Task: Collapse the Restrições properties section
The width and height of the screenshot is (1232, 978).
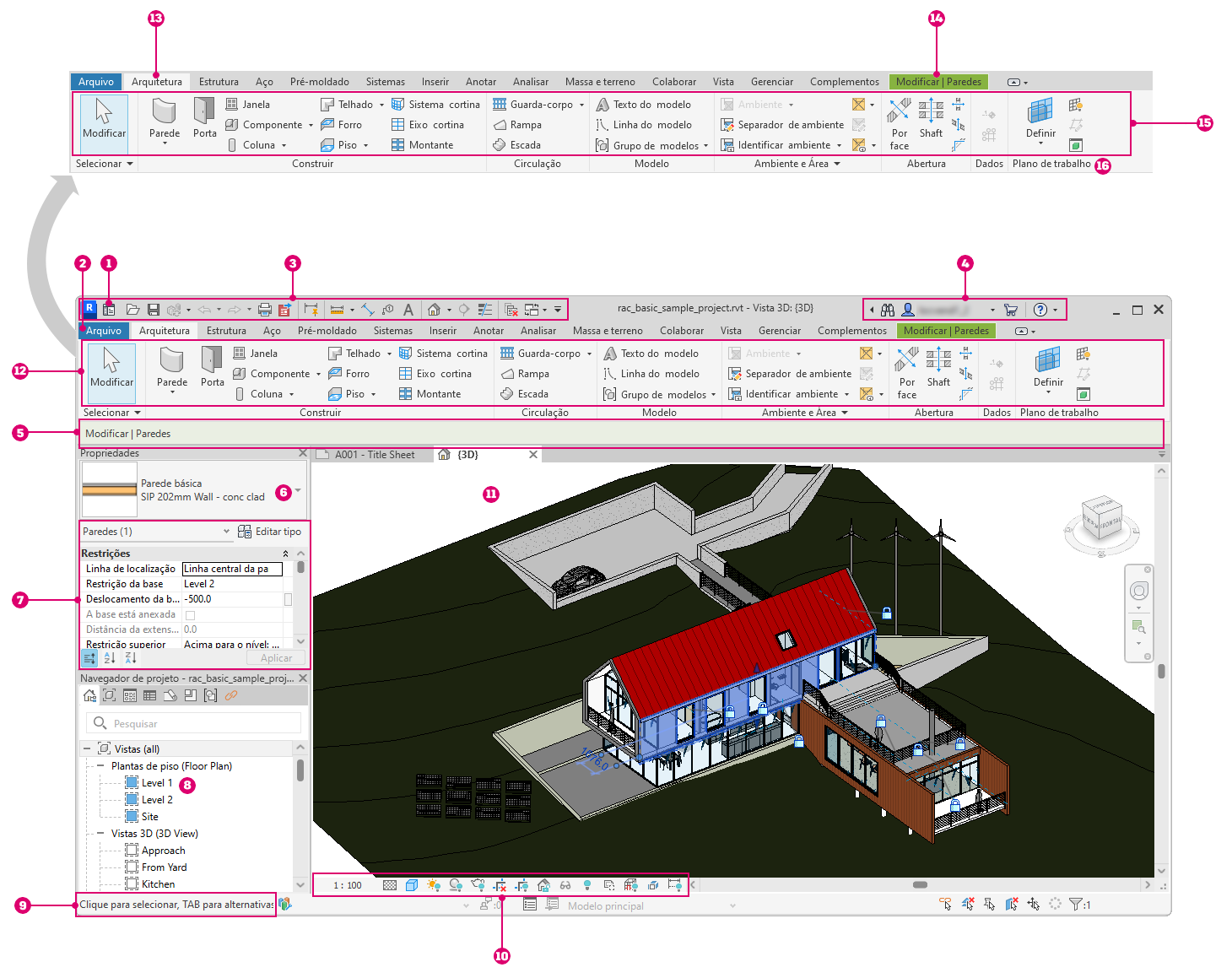Action: tap(285, 554)
